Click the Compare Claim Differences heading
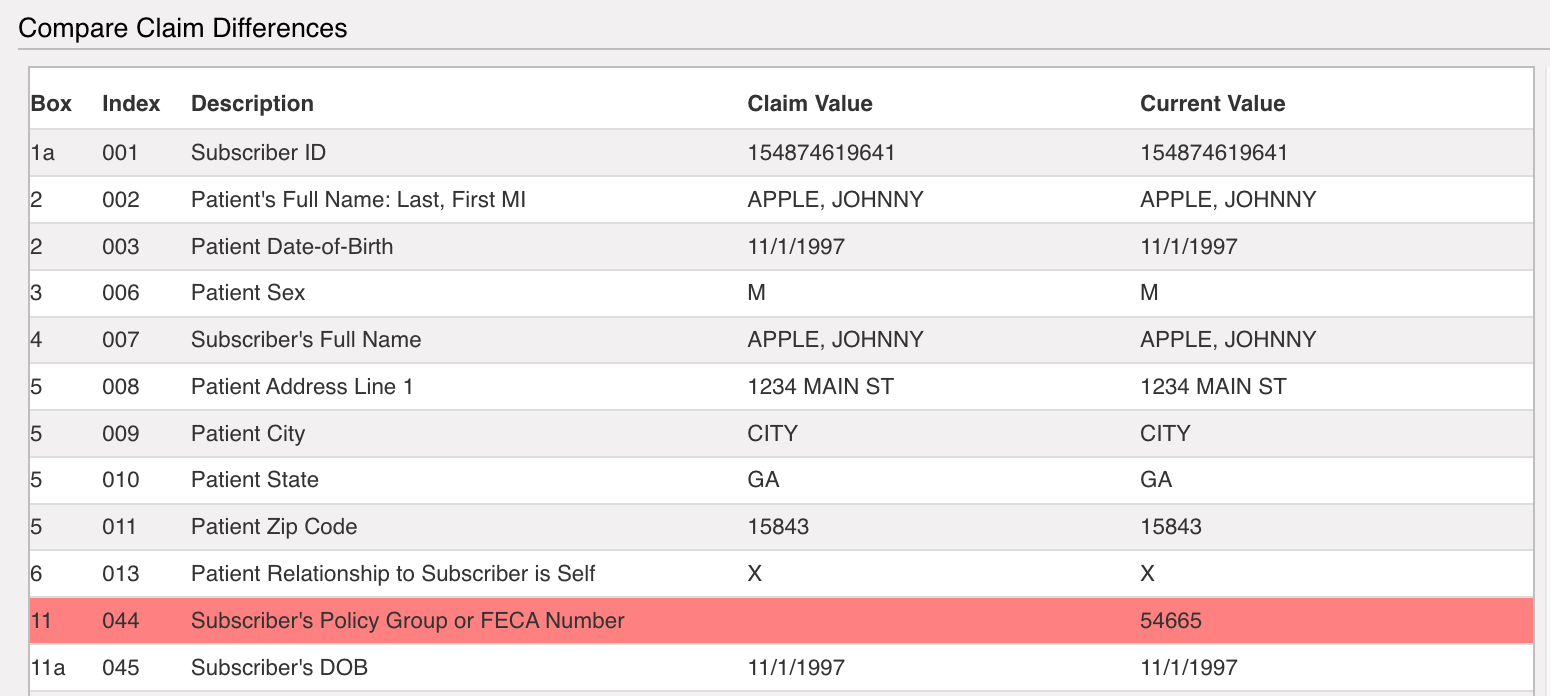This screenshot has height=696, width=1550. [x=183, y=28]
